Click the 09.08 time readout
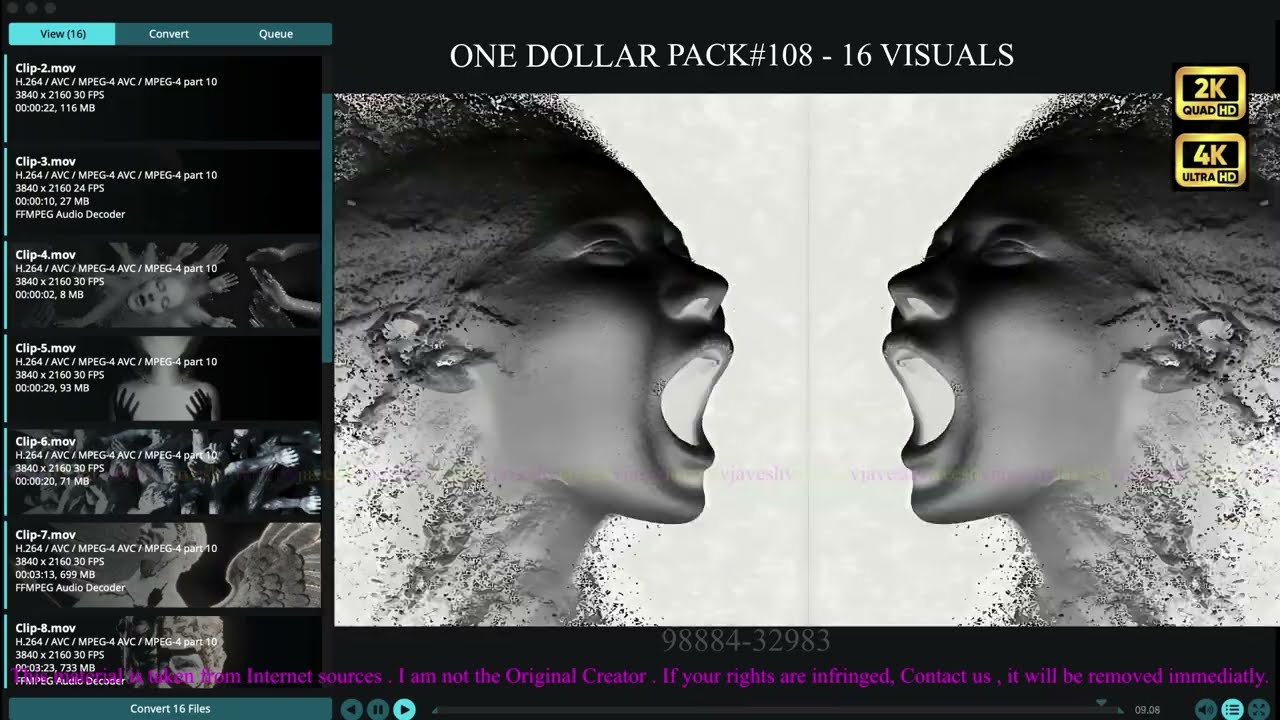 (1147, 710)
